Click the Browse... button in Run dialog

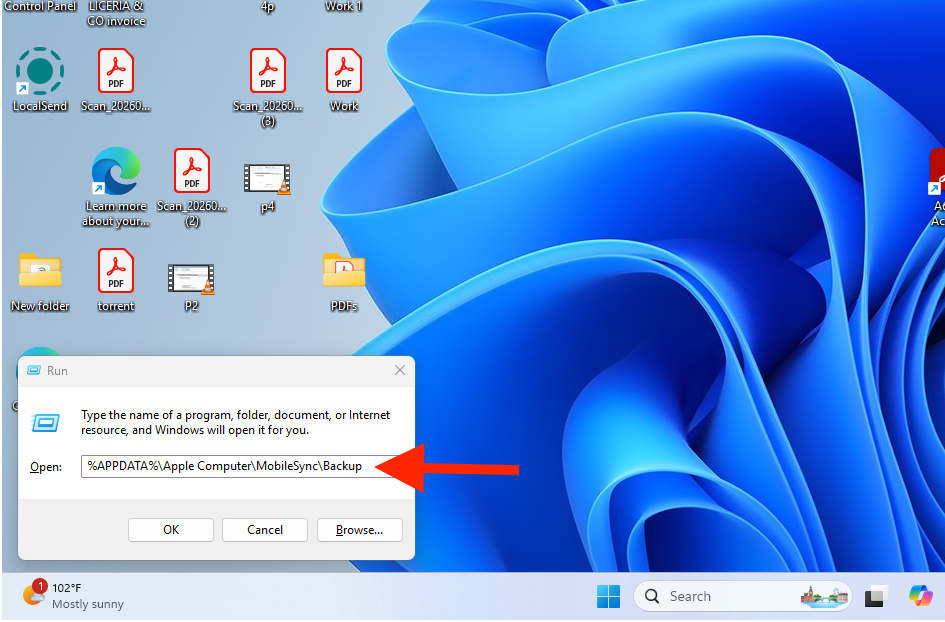(359, 530)
